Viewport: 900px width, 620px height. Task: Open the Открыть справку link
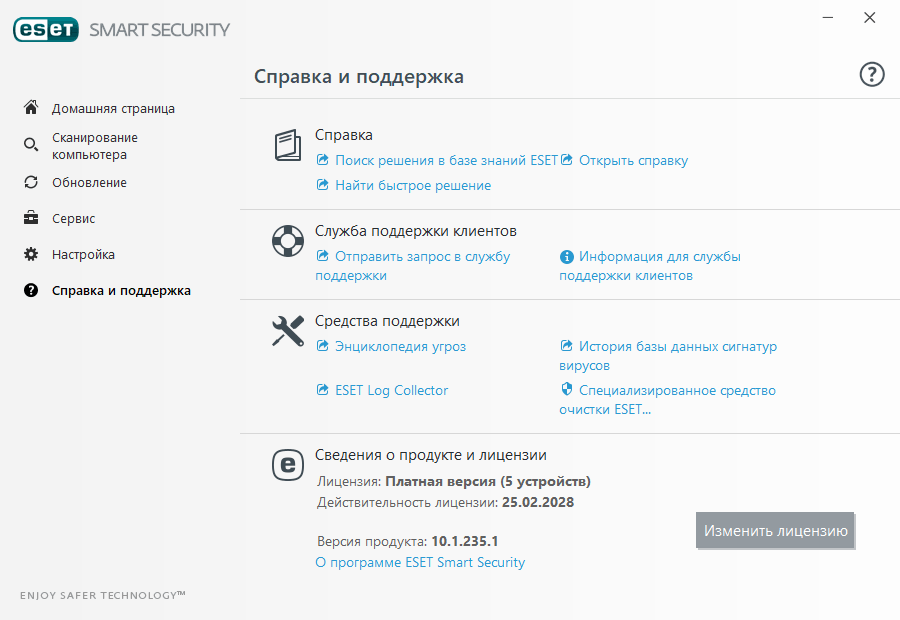click(x=633, y=160)
